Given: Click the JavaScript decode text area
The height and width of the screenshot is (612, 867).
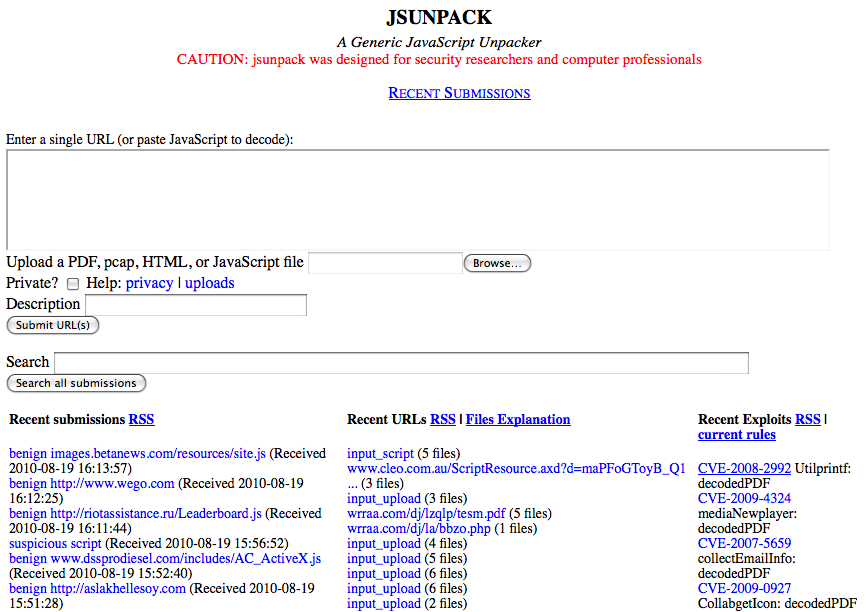Looking at the screenshot, I should pyautogui.click(x=417, y=199).
